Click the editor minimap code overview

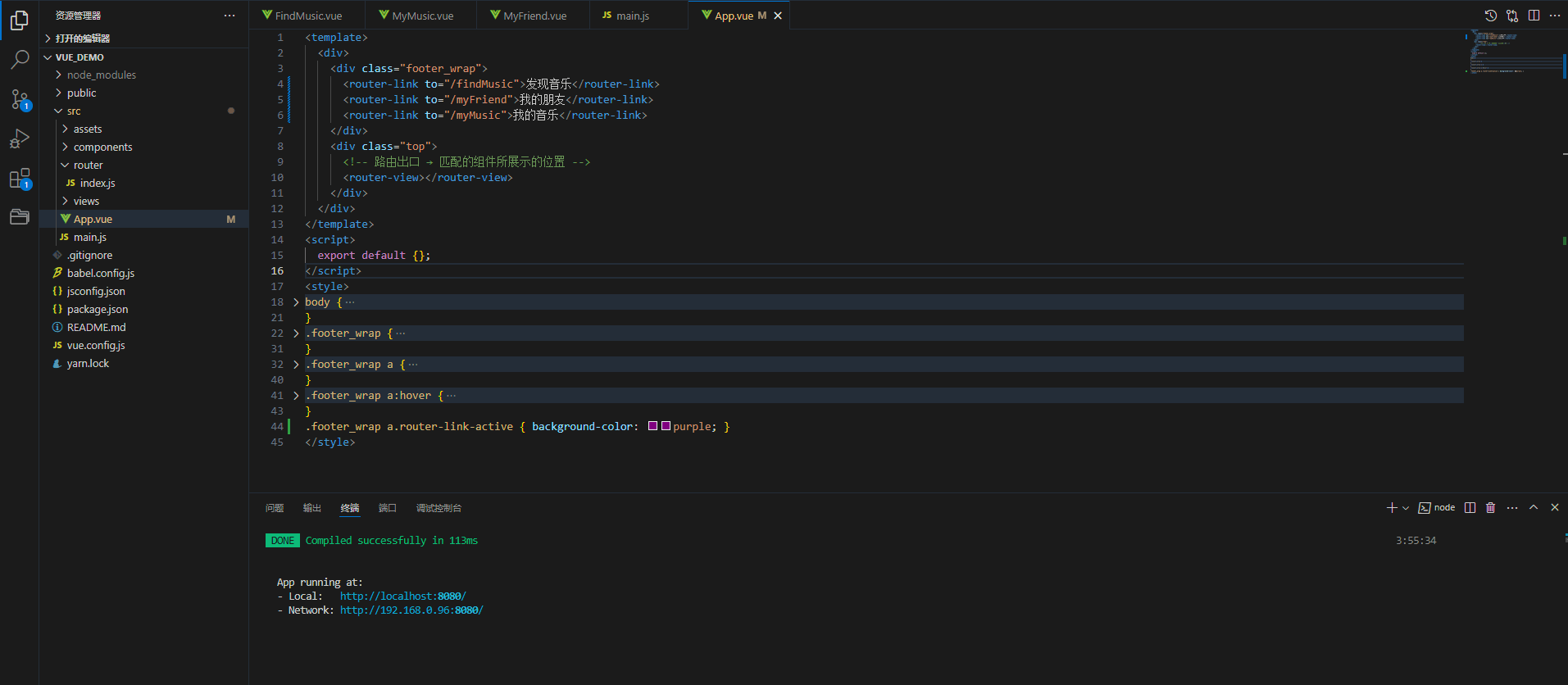point(1513,52)
